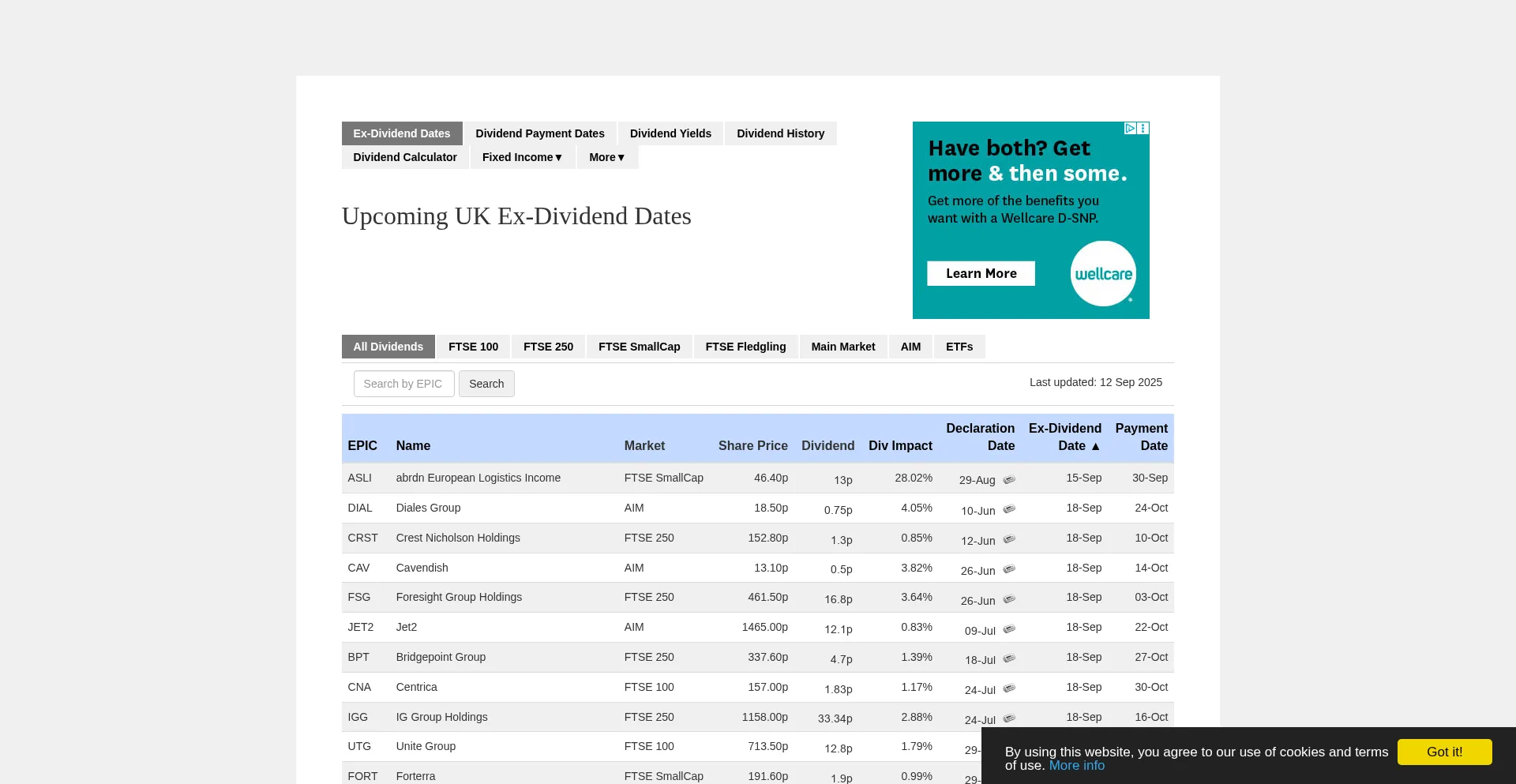Open declaration document icon for Cavendish row
This screenshot has height=784, width=1516.
[x=1009, y=570]
